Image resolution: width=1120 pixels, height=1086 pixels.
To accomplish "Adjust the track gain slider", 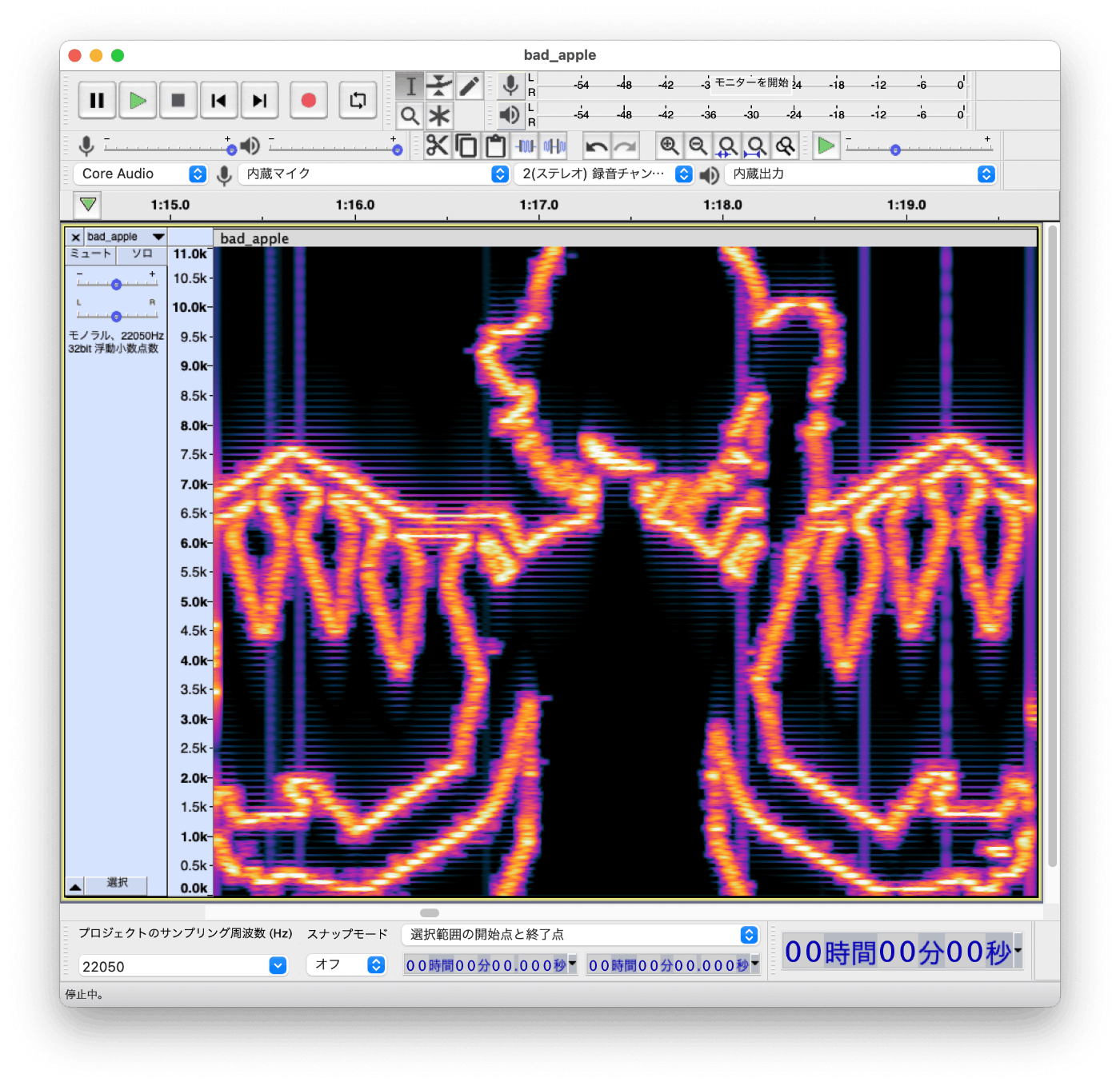I will (x=116, y=283).
